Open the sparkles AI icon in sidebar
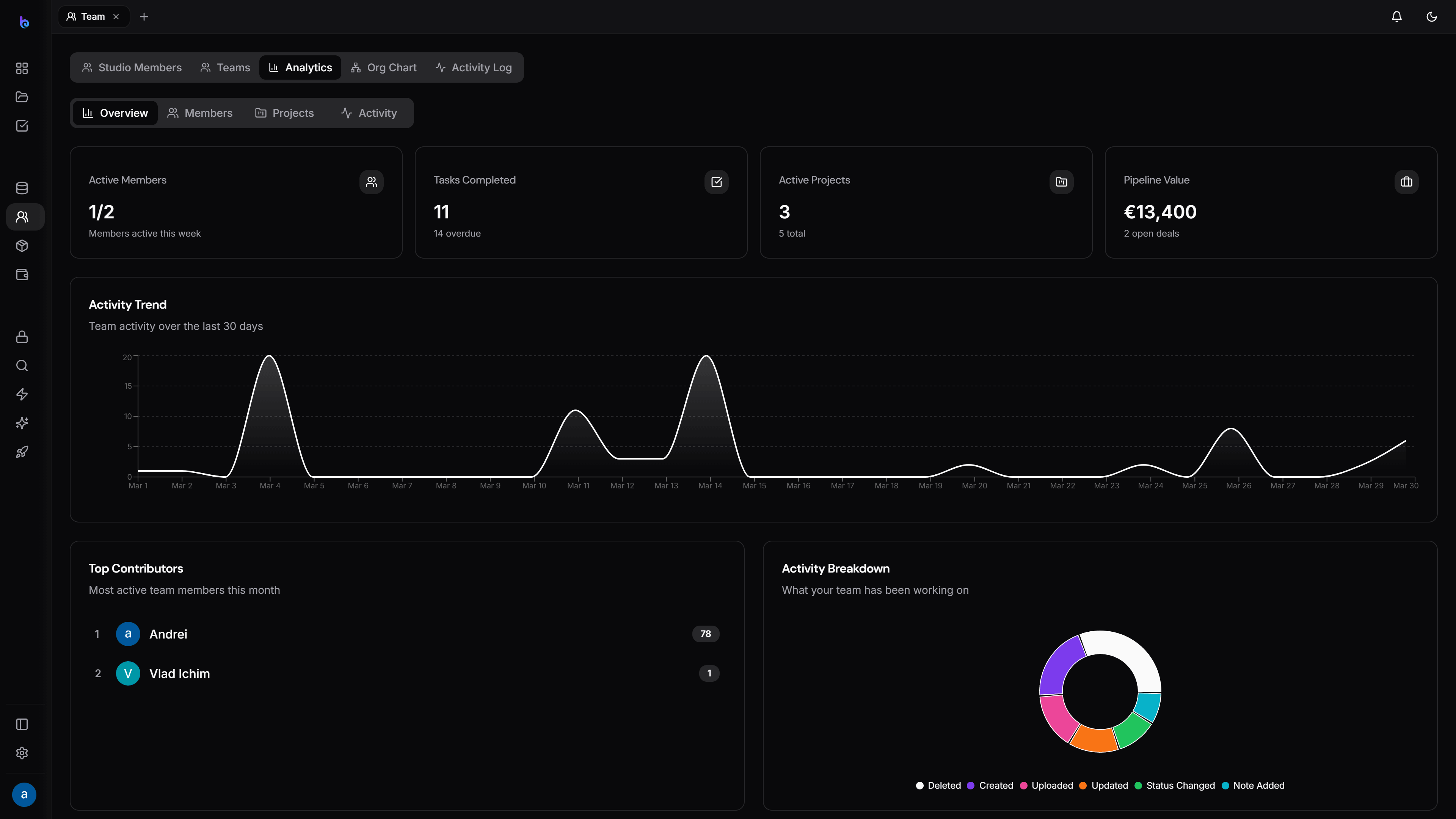The width and height of the screenshot is (1456, 819). tap(22, 424)
